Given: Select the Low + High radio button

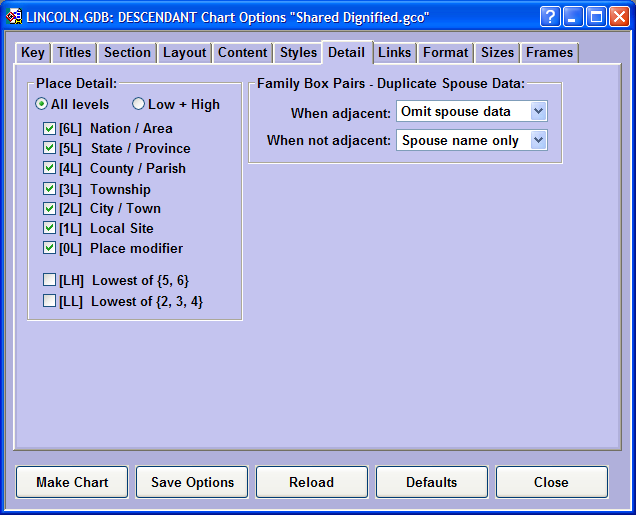Looking at the screenshot, I should click(x=139, y=105).
